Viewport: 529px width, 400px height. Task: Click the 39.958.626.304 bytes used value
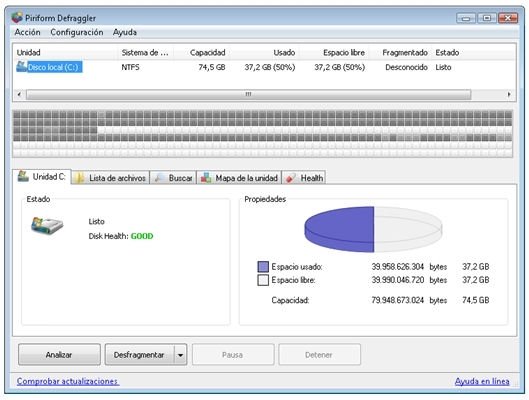397,267
